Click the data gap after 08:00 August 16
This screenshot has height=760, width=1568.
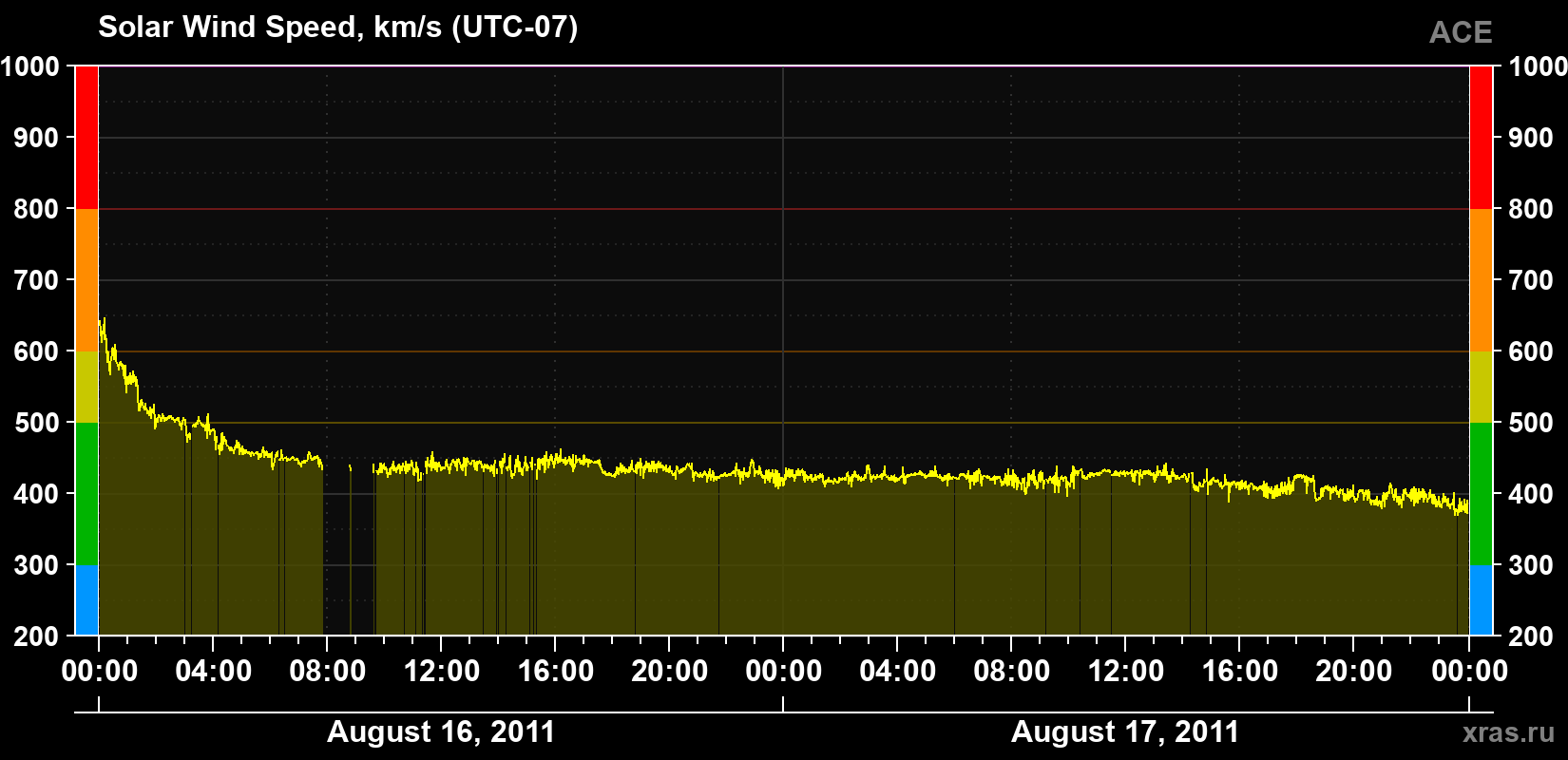[x=349, y=551]
